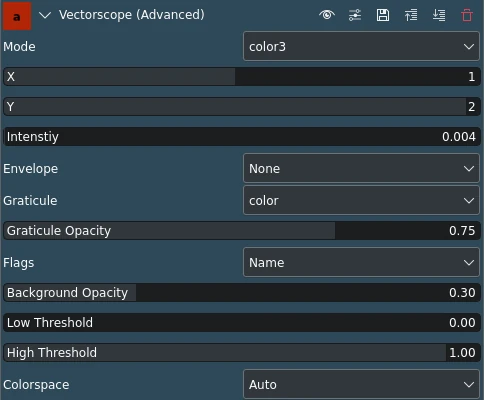Open the Envelope dropdown showing None
This screenshot has height=400, width=484.
tap(361, 168)
